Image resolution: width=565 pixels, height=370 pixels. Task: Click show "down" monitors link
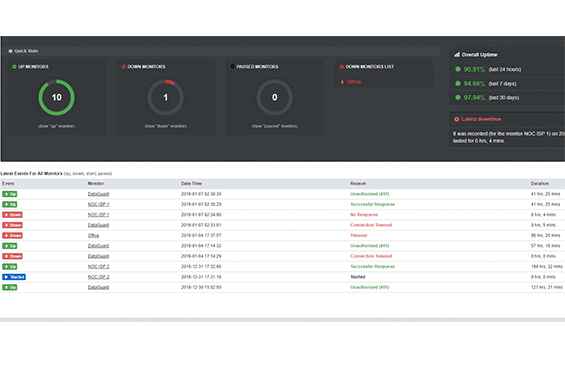click(x=166, y=126)
